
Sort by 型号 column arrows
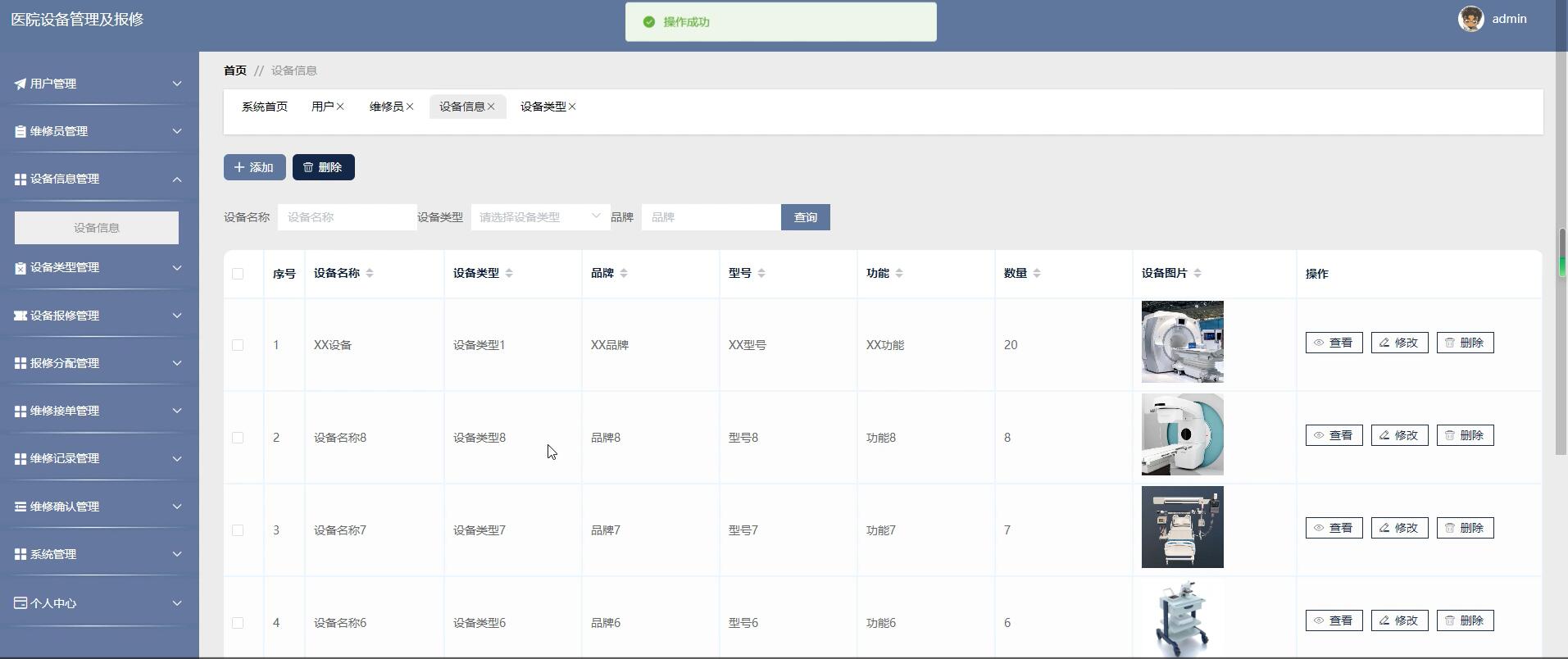pyautogui.click(x=761, y=273)
